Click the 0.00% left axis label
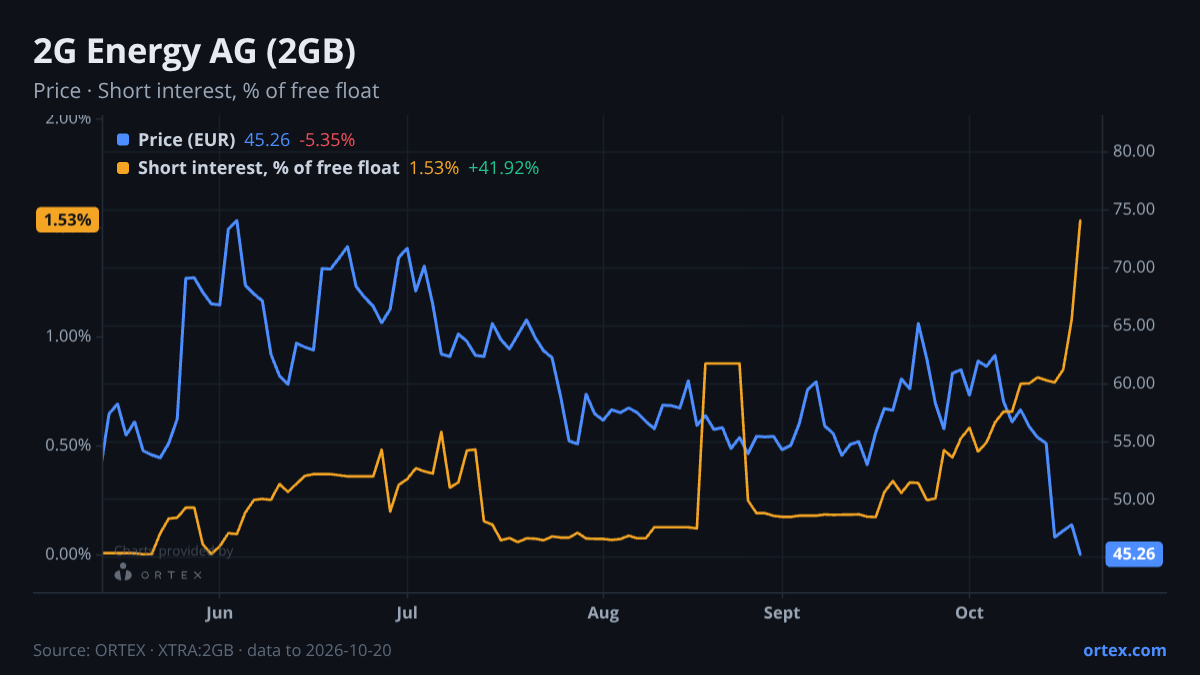The height and width of the screenshot is (675, 1200). point(67,554)
